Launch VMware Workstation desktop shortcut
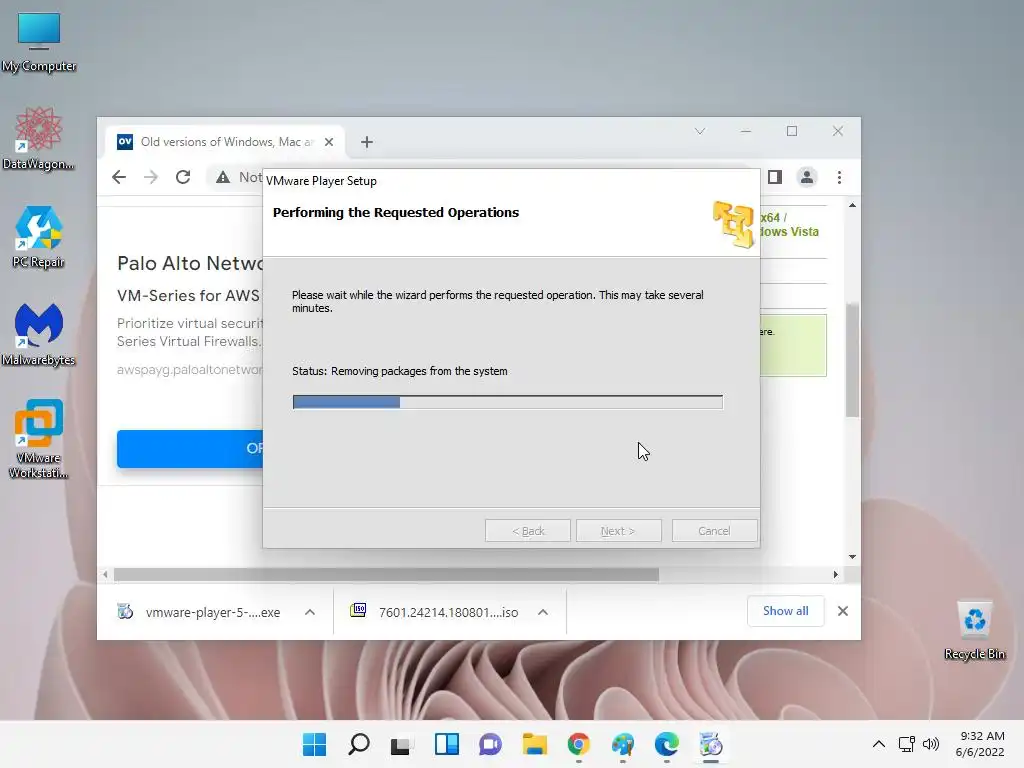 (39, 439)
